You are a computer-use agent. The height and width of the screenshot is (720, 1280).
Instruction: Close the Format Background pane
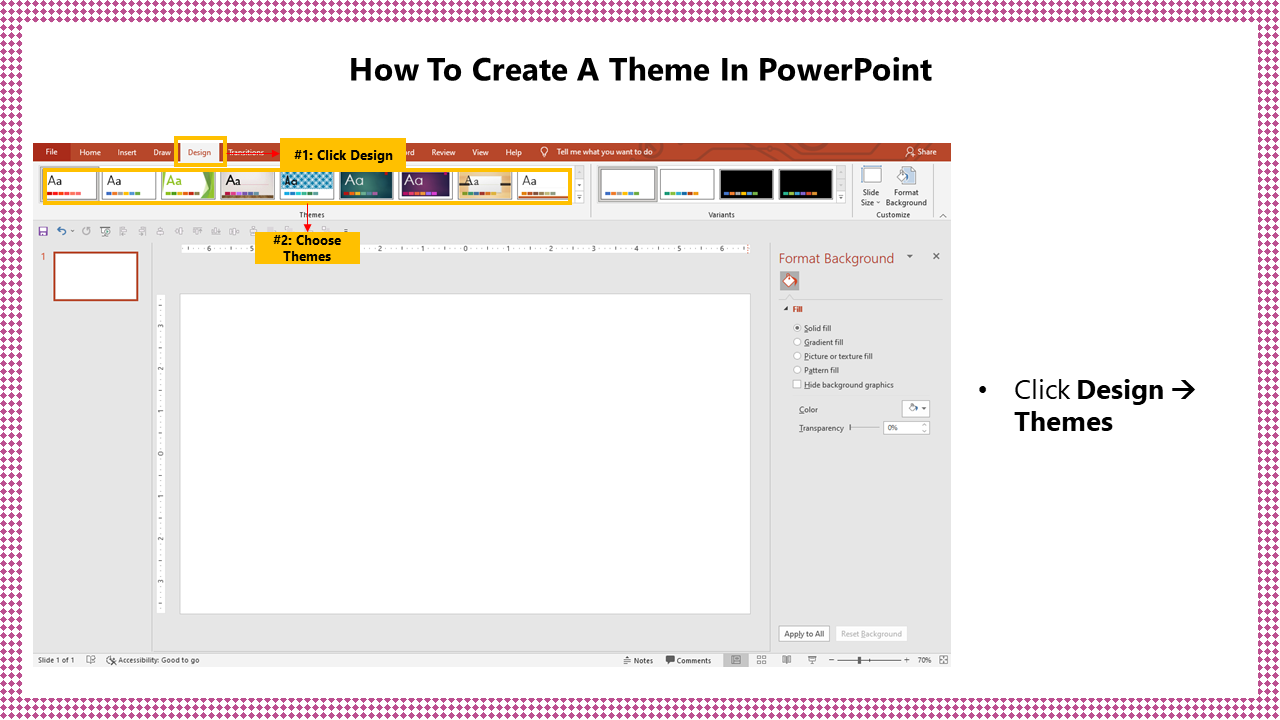[x=936, y=257]
